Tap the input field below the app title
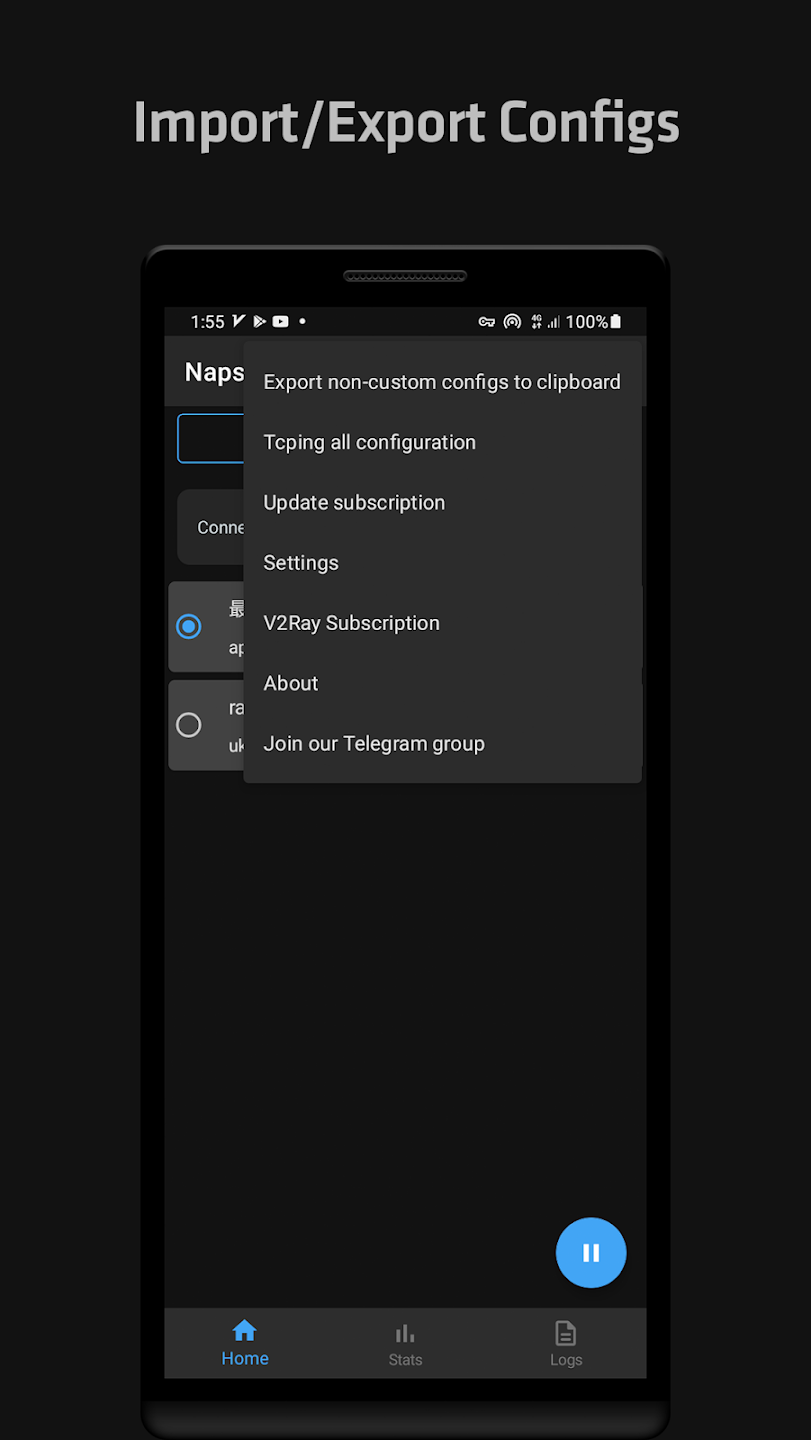This screenshot has width=811, height=1440. click(x=210, y=438)
